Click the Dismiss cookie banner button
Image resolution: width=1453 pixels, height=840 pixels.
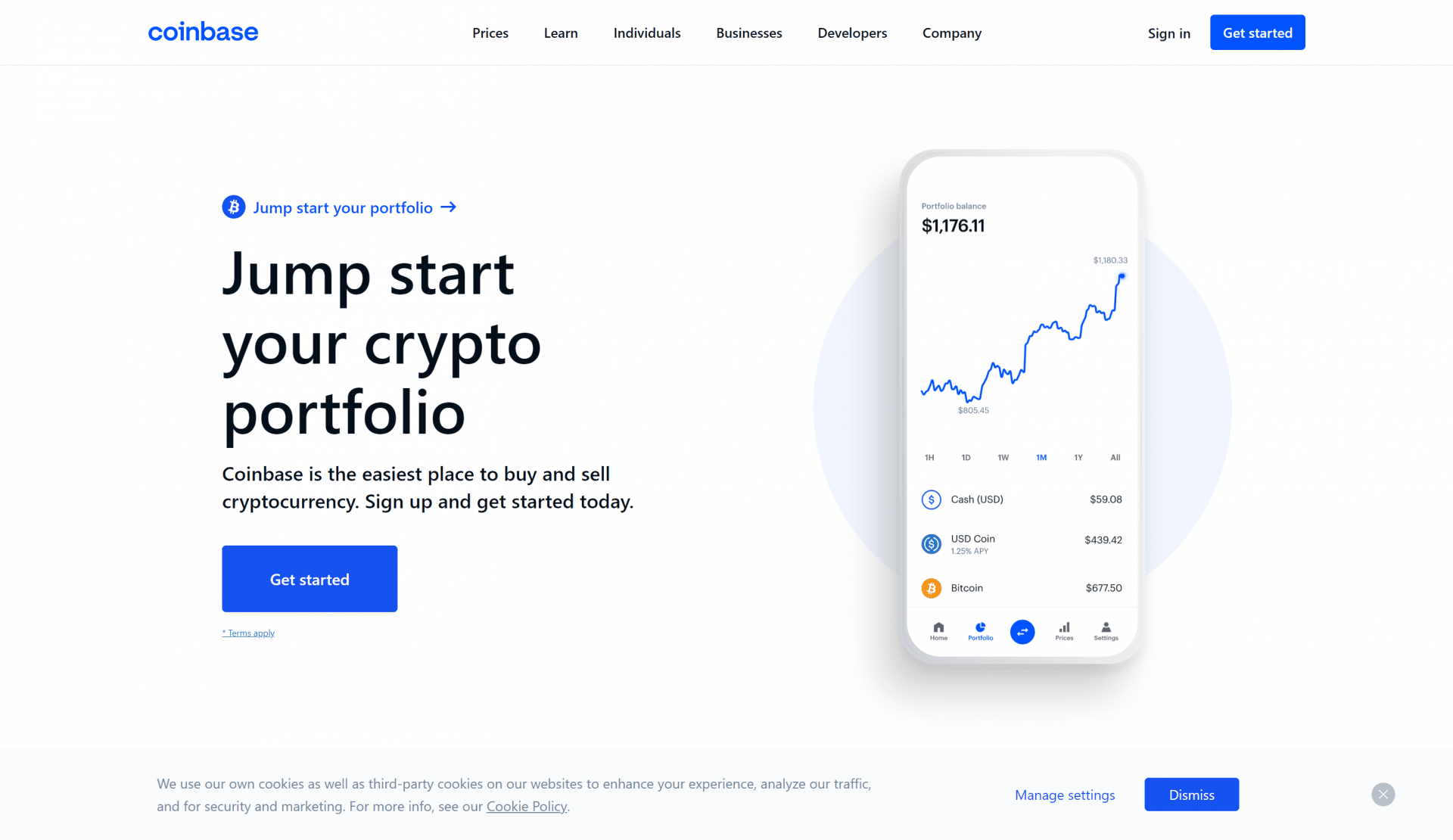[x=1191, y=794]
